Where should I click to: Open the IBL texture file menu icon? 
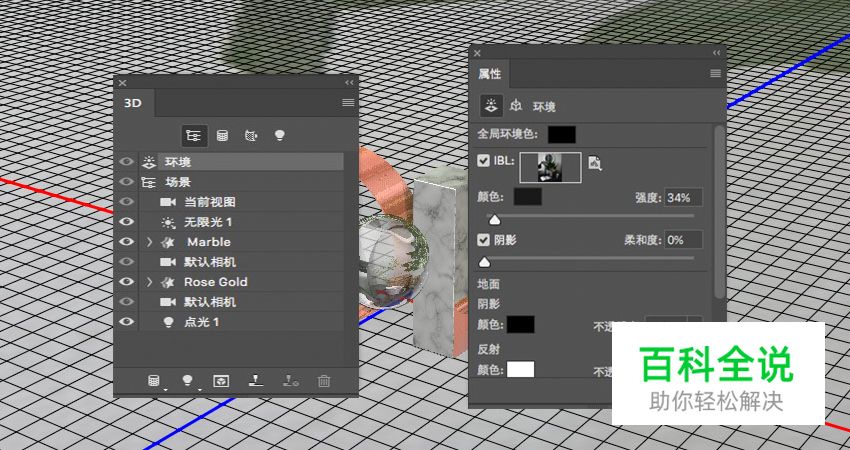tap(595, 163)
